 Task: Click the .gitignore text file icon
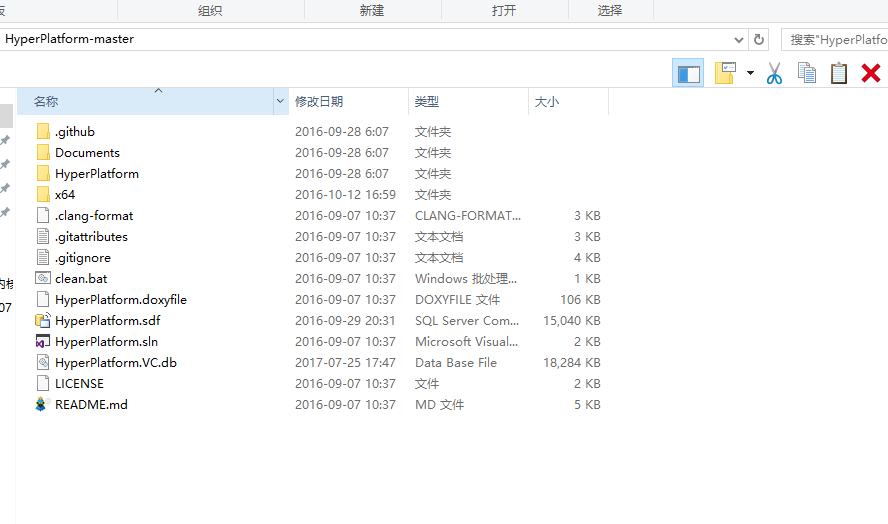pos(43,257)
